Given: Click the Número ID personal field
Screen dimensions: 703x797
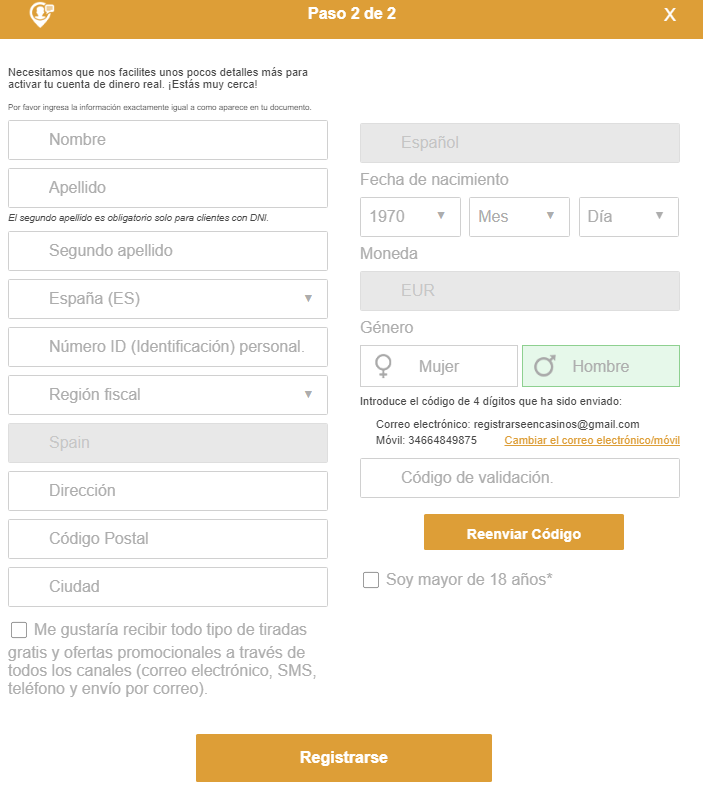Looking at the screenshot, I should (x=168, y=347).
